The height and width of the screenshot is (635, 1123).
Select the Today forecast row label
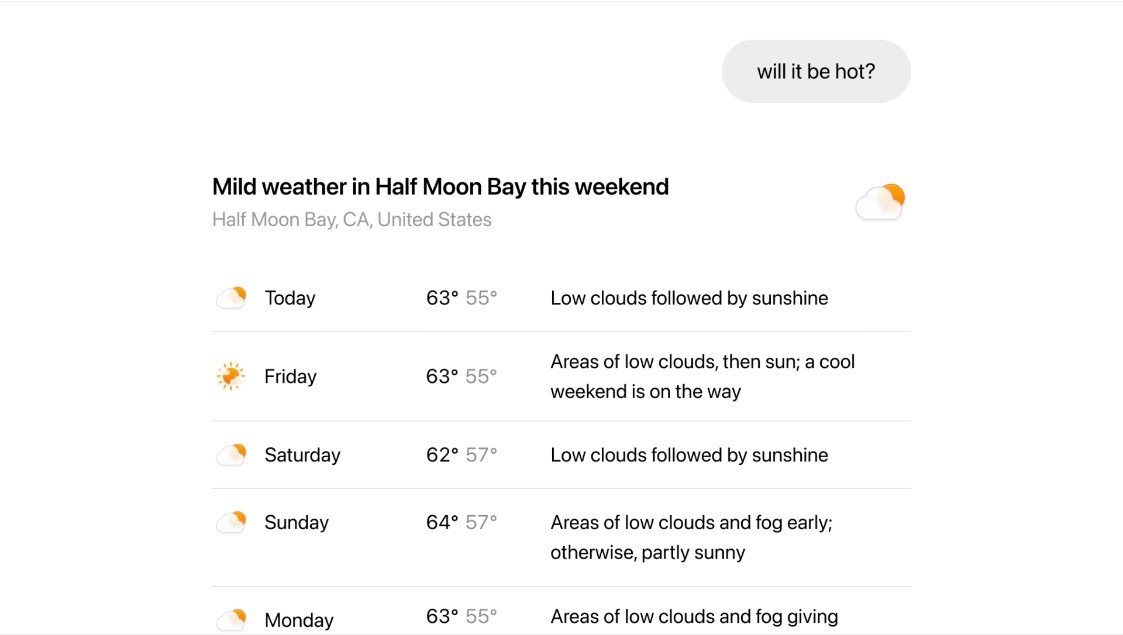pos(290,298)
